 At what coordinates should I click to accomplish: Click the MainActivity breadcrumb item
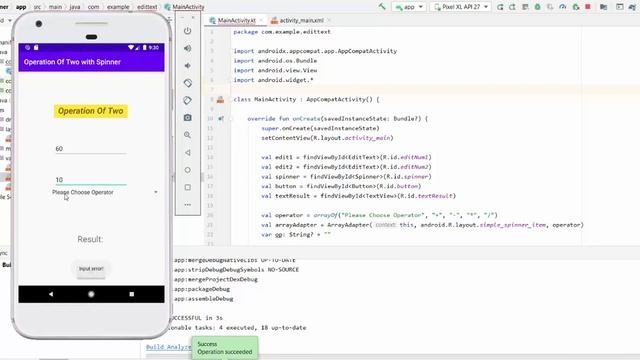pyautogui.click(x=184, y=7)
